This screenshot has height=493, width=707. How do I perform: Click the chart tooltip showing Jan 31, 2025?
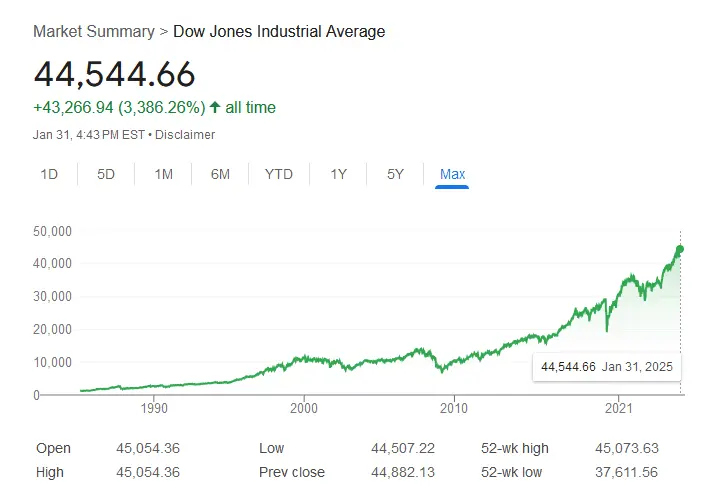[608, 367]
